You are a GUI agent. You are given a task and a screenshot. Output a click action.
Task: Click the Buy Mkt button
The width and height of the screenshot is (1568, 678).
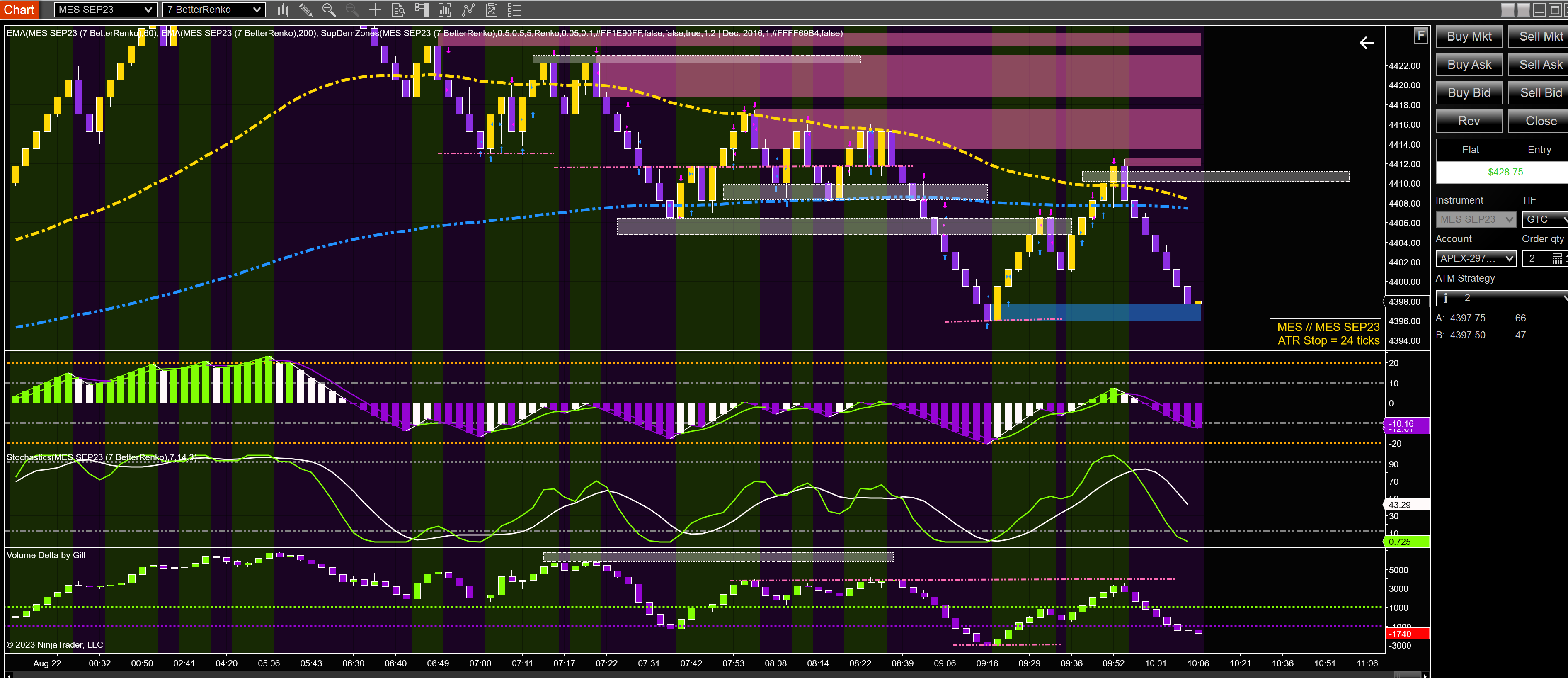(1469, 36)
